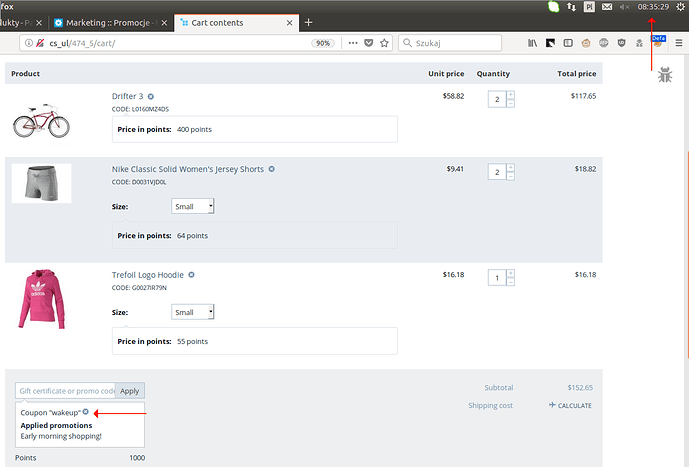This screenshot has height=467, width=689.
Task: Select the Subtotal $152.65 value
Action: pos(580,387)
